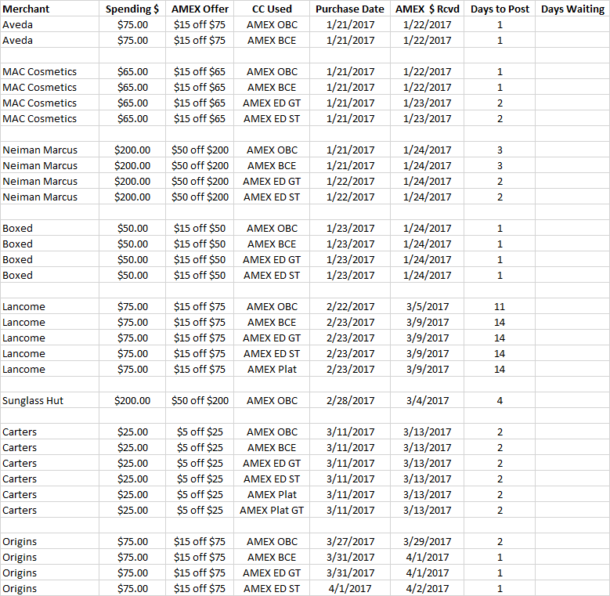The height and width of the screenshot is (596, 610).
Task: Select Sunglass Hut's 4 days to post cell
Action: pos(499,400)
